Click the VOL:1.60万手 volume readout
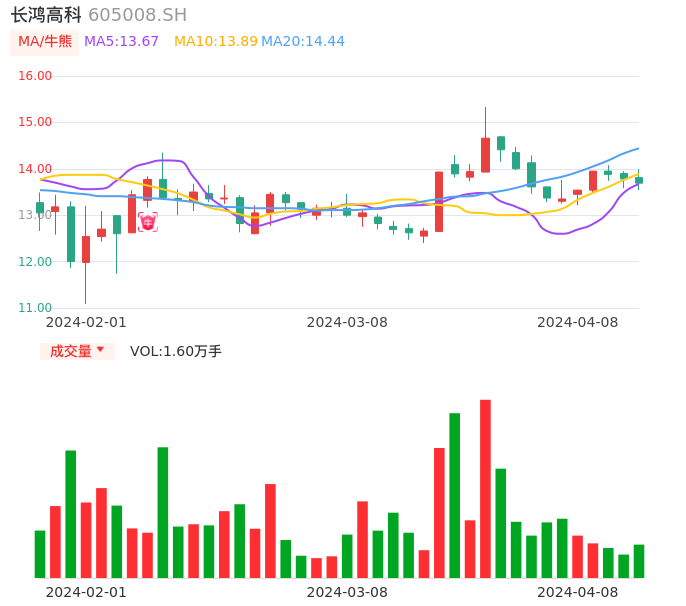The width and height of the screenshot is (686, 606). pos(176,351)
